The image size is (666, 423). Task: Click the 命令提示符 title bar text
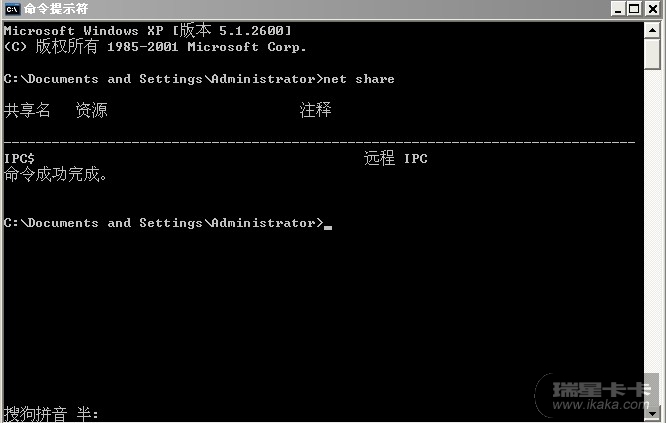tap(50, 10)
